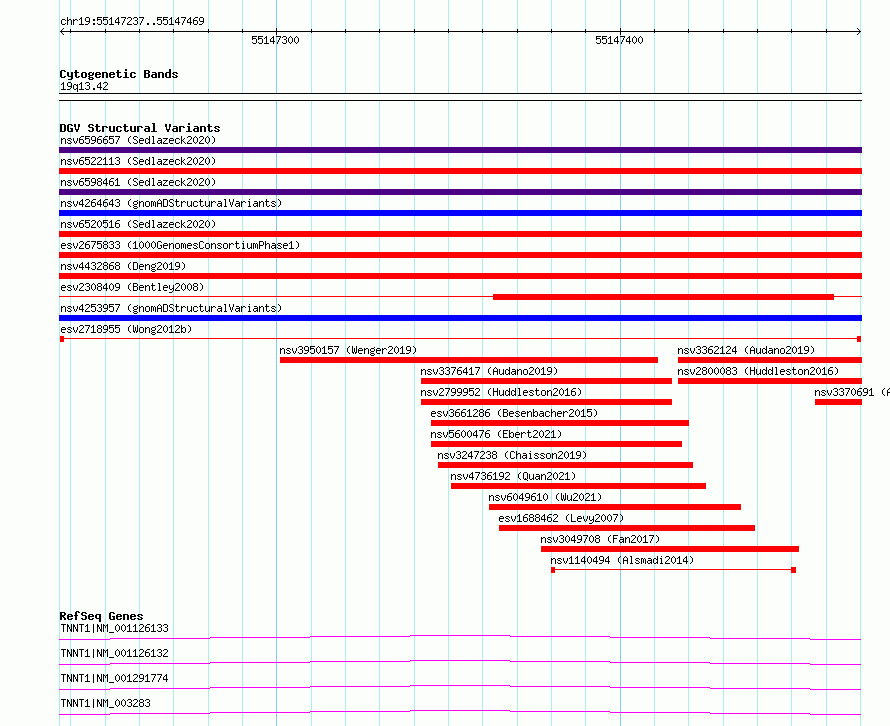Click the purple bar of nsv6596657
This screenshot has height=726, width=890.
pyautogui.click(x=460, y=150)
